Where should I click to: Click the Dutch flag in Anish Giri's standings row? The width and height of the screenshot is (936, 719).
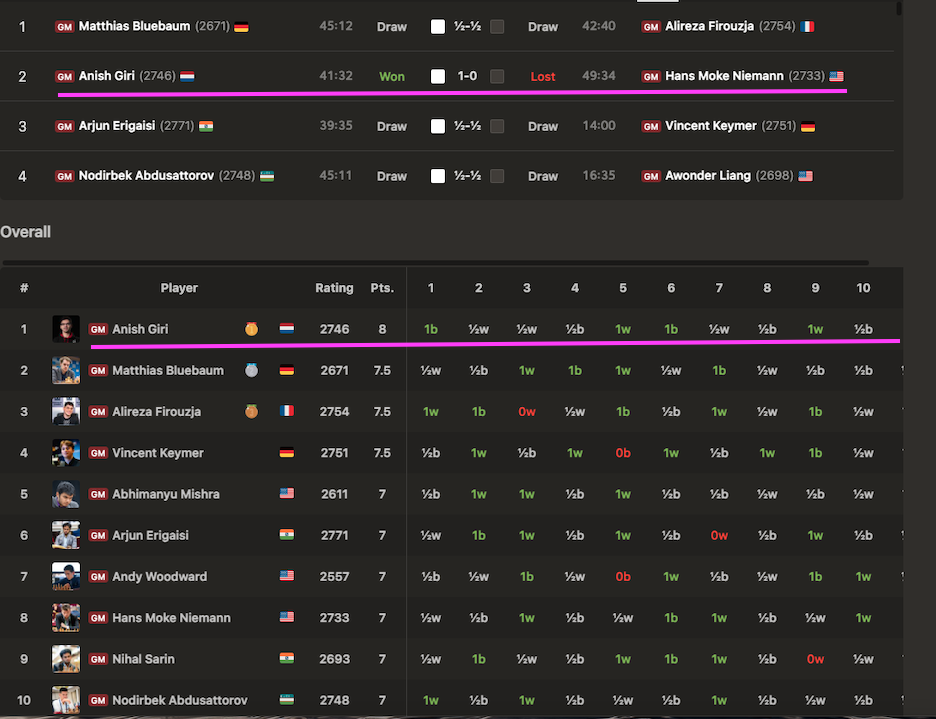286,329
